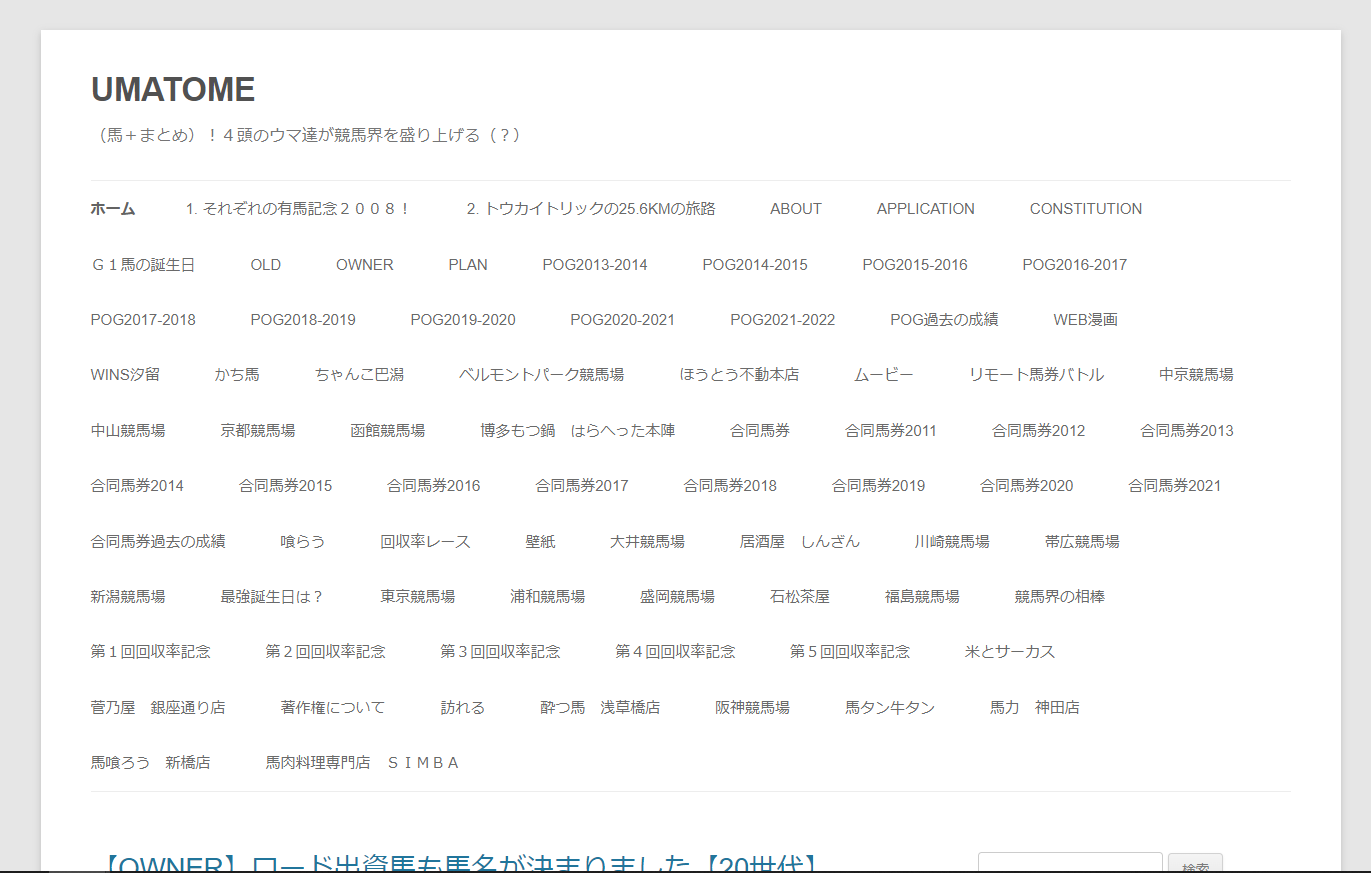Viewport: 1371px width, 873px height.
Task: Select 合同馬券2015 menu item
Action: [285, 486]
